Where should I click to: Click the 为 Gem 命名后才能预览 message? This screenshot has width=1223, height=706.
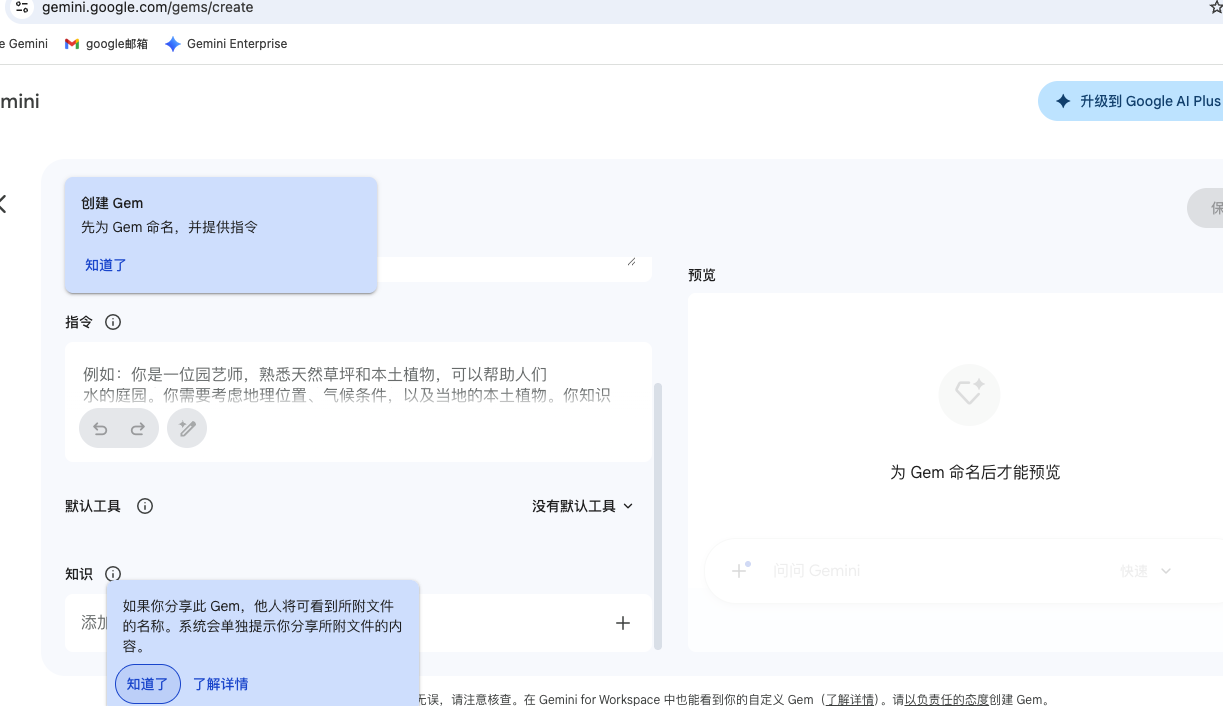[975, 472]
